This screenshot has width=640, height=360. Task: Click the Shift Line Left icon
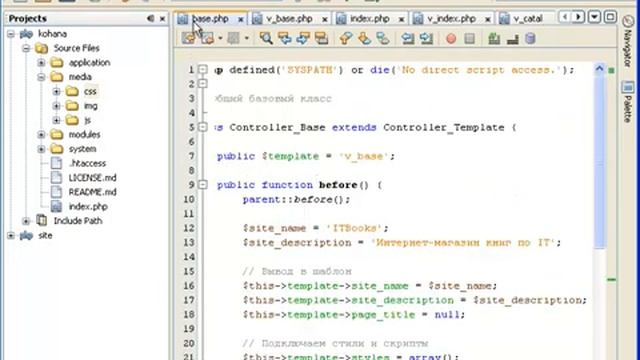(x=407, y=38)
